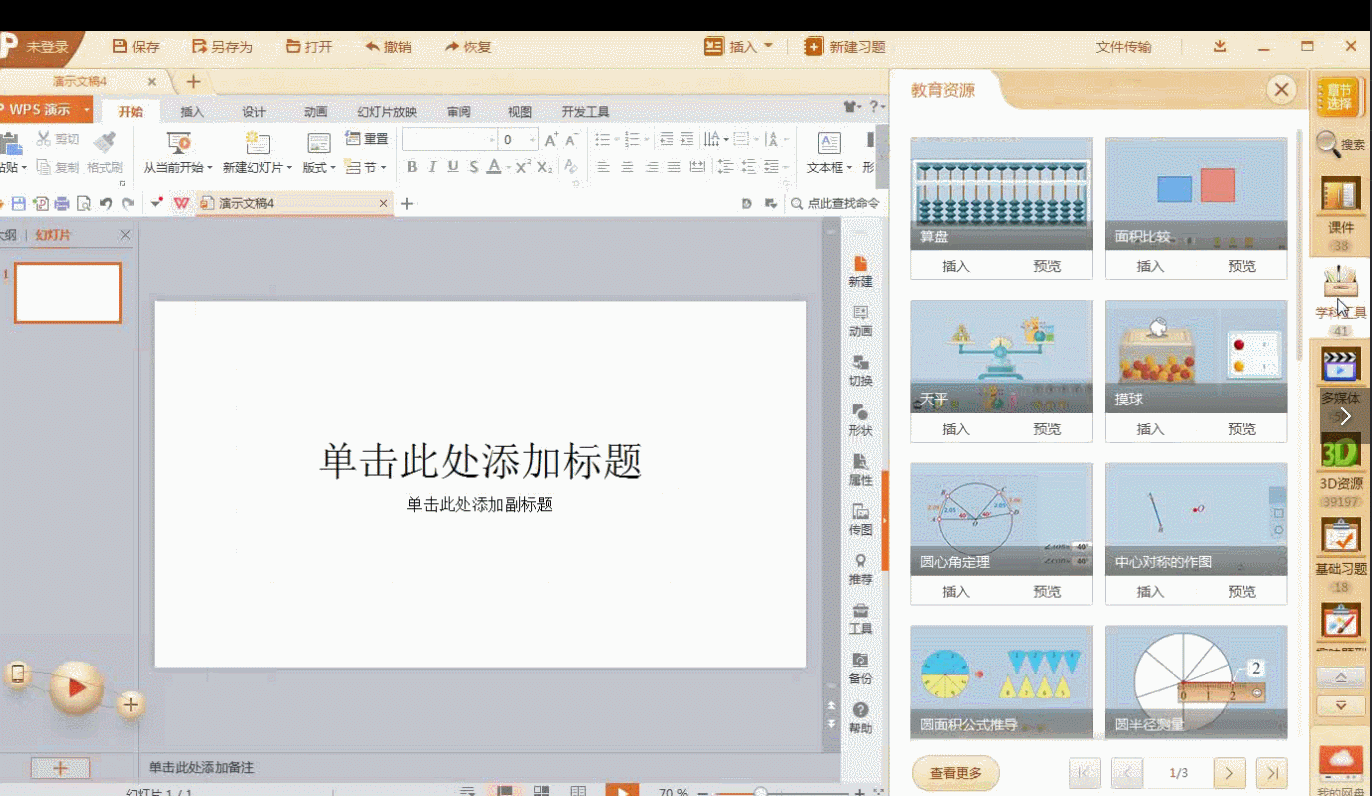The image size is (1372, 796).
Task: Open the 幻灯片放映 ribbon tab
Action: pos(387,112)
